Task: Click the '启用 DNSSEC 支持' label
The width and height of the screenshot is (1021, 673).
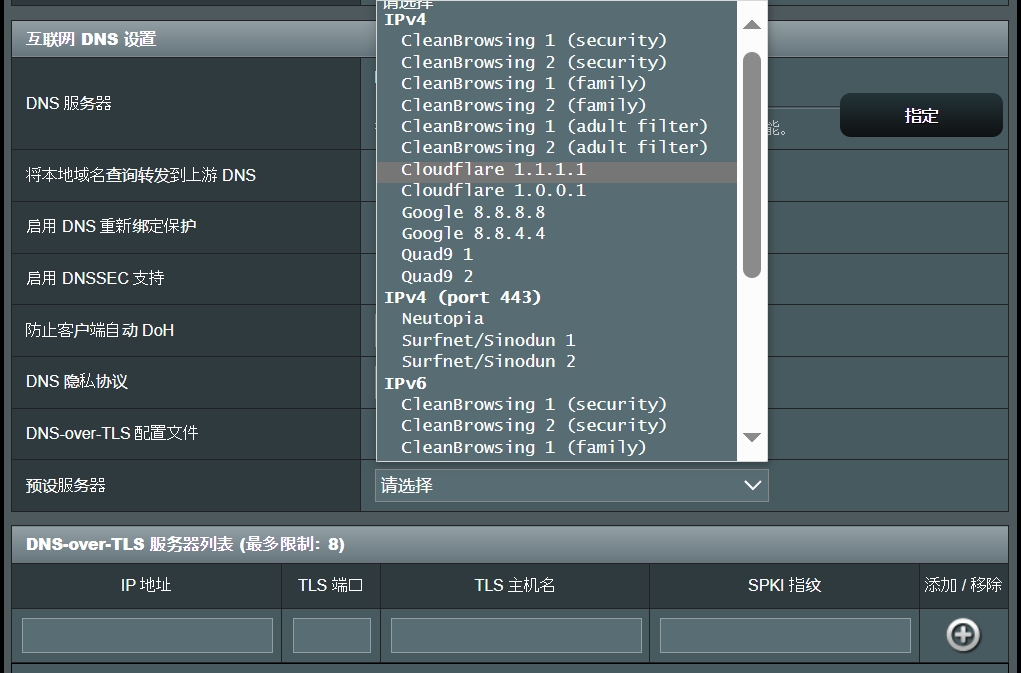Action: click(x=95, y=279)
